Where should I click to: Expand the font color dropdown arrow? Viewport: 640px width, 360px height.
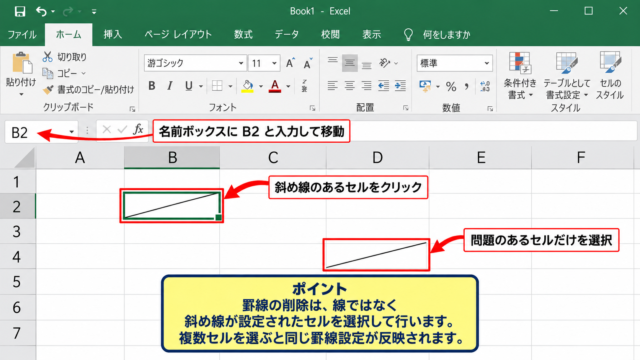tap(288, 86)
